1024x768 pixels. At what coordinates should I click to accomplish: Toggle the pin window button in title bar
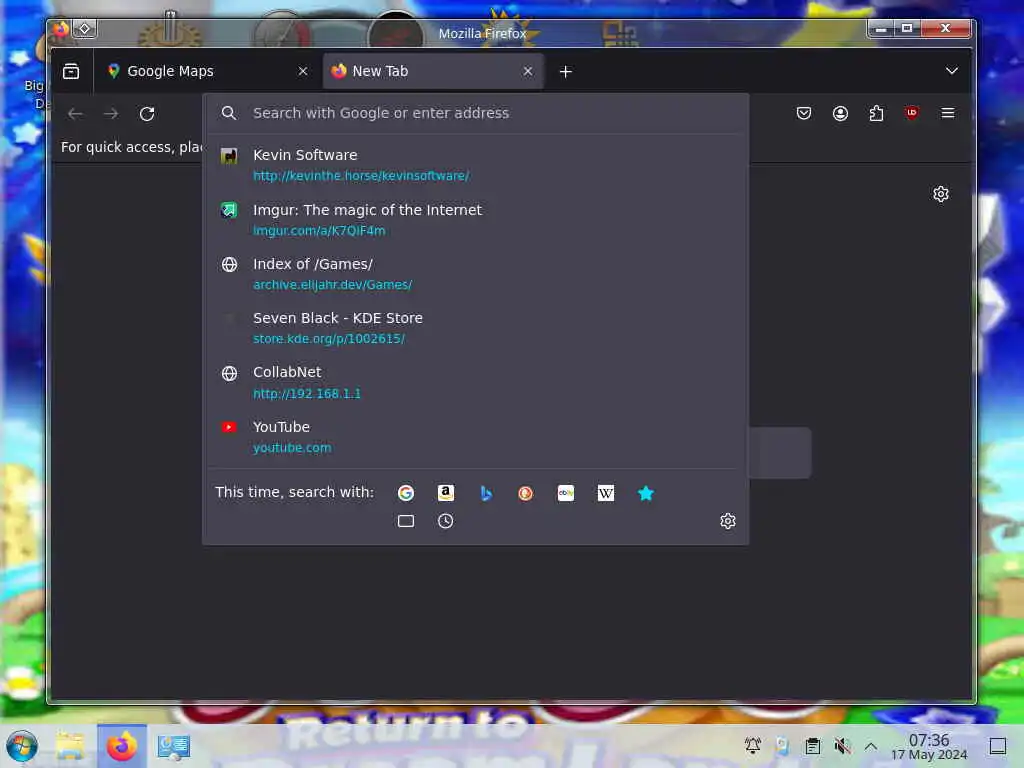tap(85, 29)
